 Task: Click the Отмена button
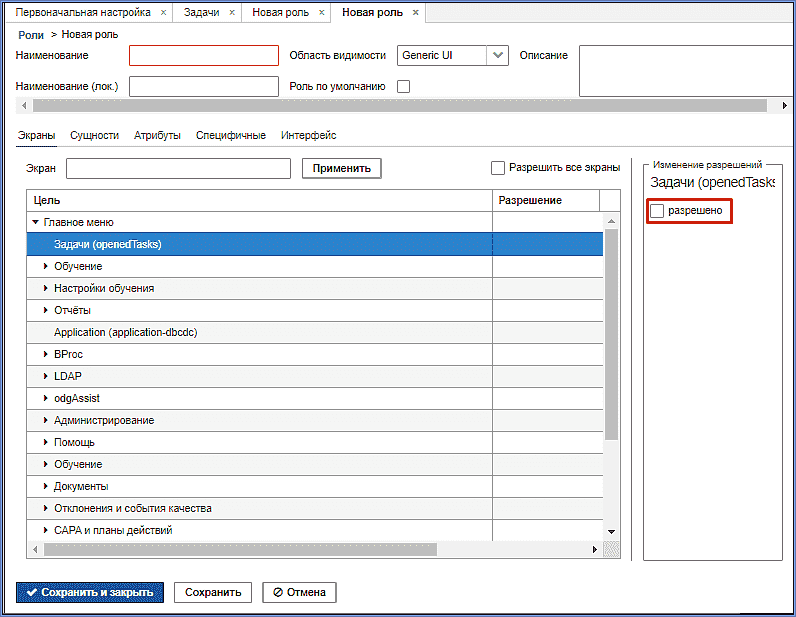[x=300, y=593]
